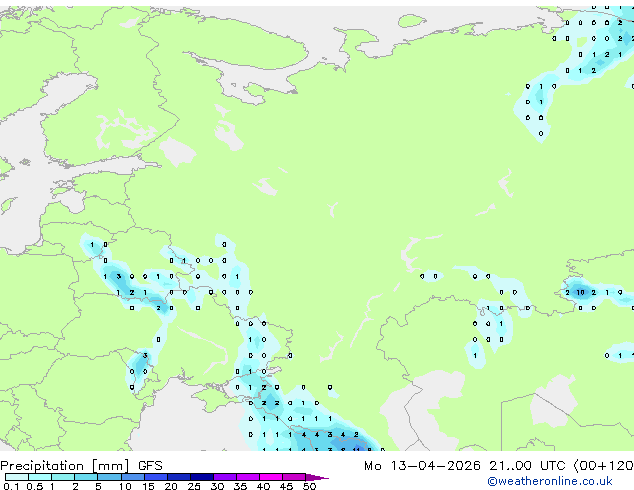Pick the legend swatch between 2 and 5
Viewport: 634px width, 490px height.
tap(86, 477)
